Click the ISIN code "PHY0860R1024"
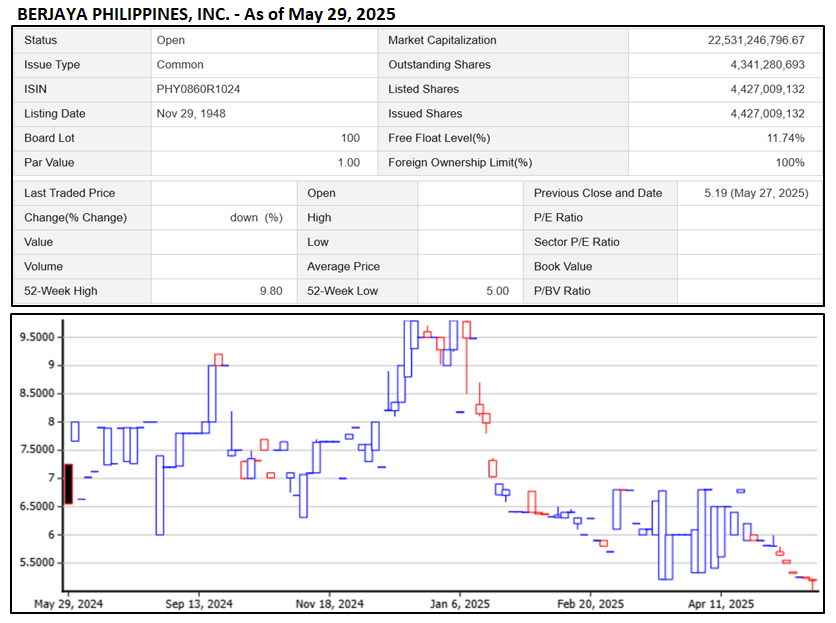The height and width of the screenshot is (623, 836). click(x=198, y=89)
